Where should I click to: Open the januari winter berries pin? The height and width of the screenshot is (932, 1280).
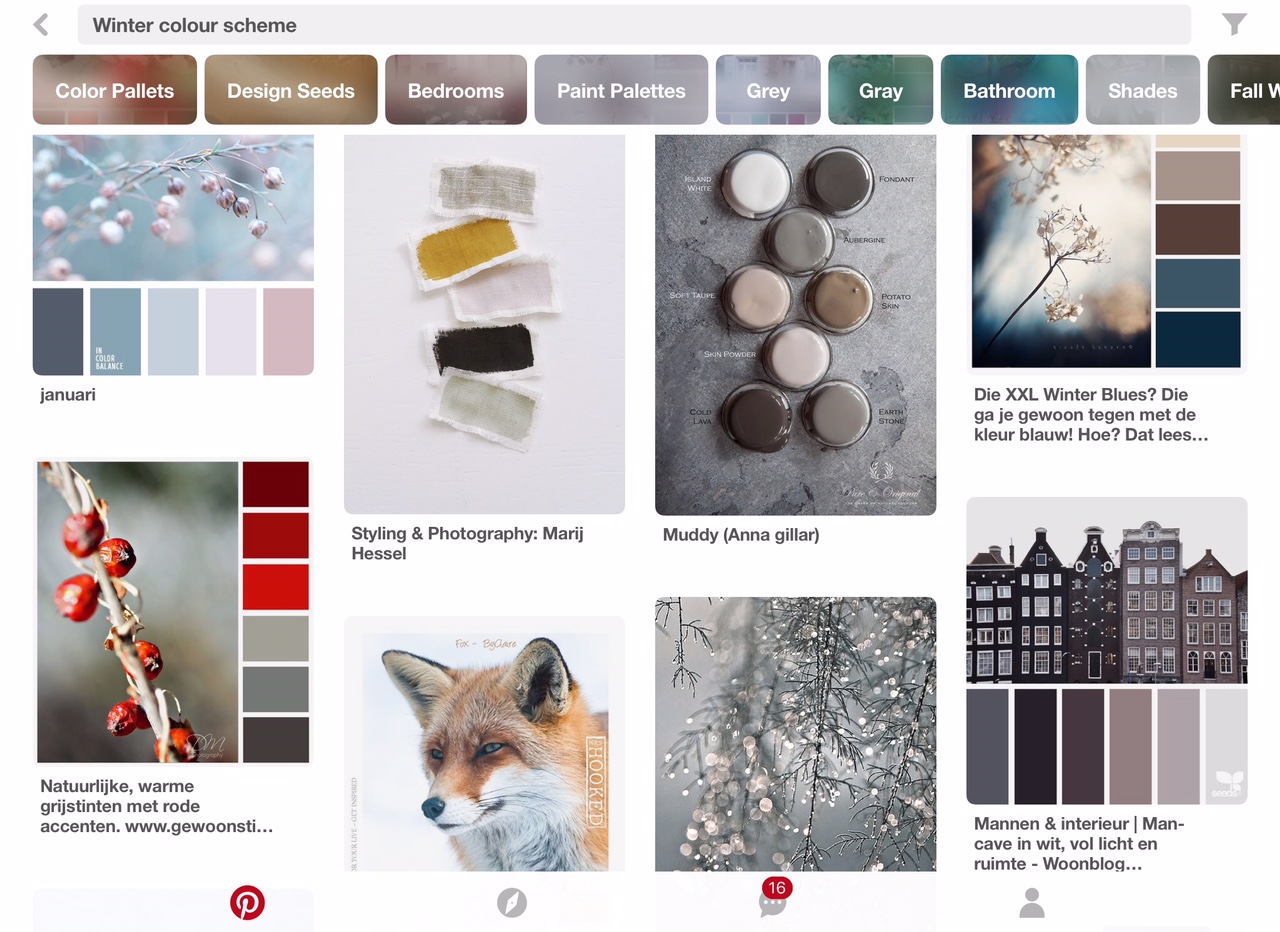pos(173,255)
